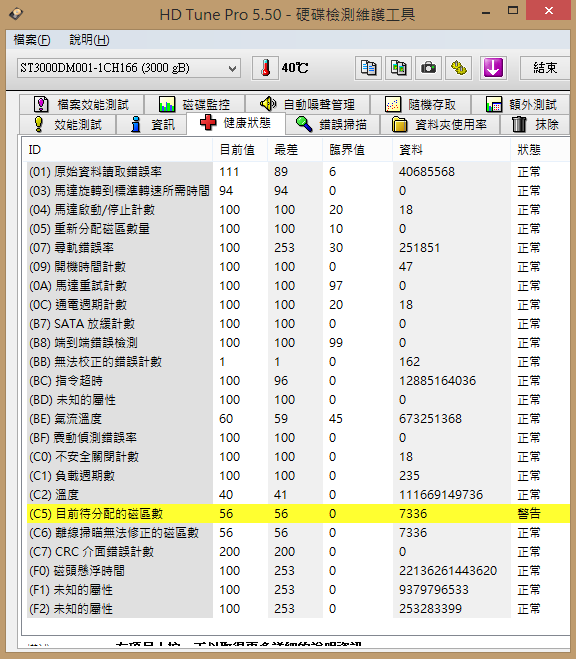Select row (03) 馬達旋轉到標準轉速所需時間
Viewport: 576px width, 659px height.
(298, 191)
